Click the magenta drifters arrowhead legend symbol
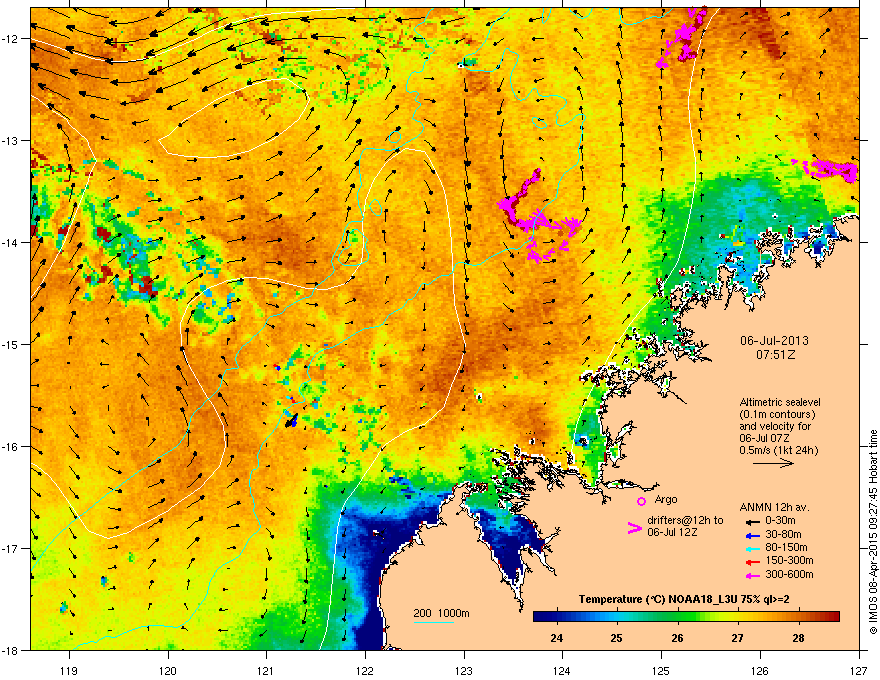 click(634, 528)
